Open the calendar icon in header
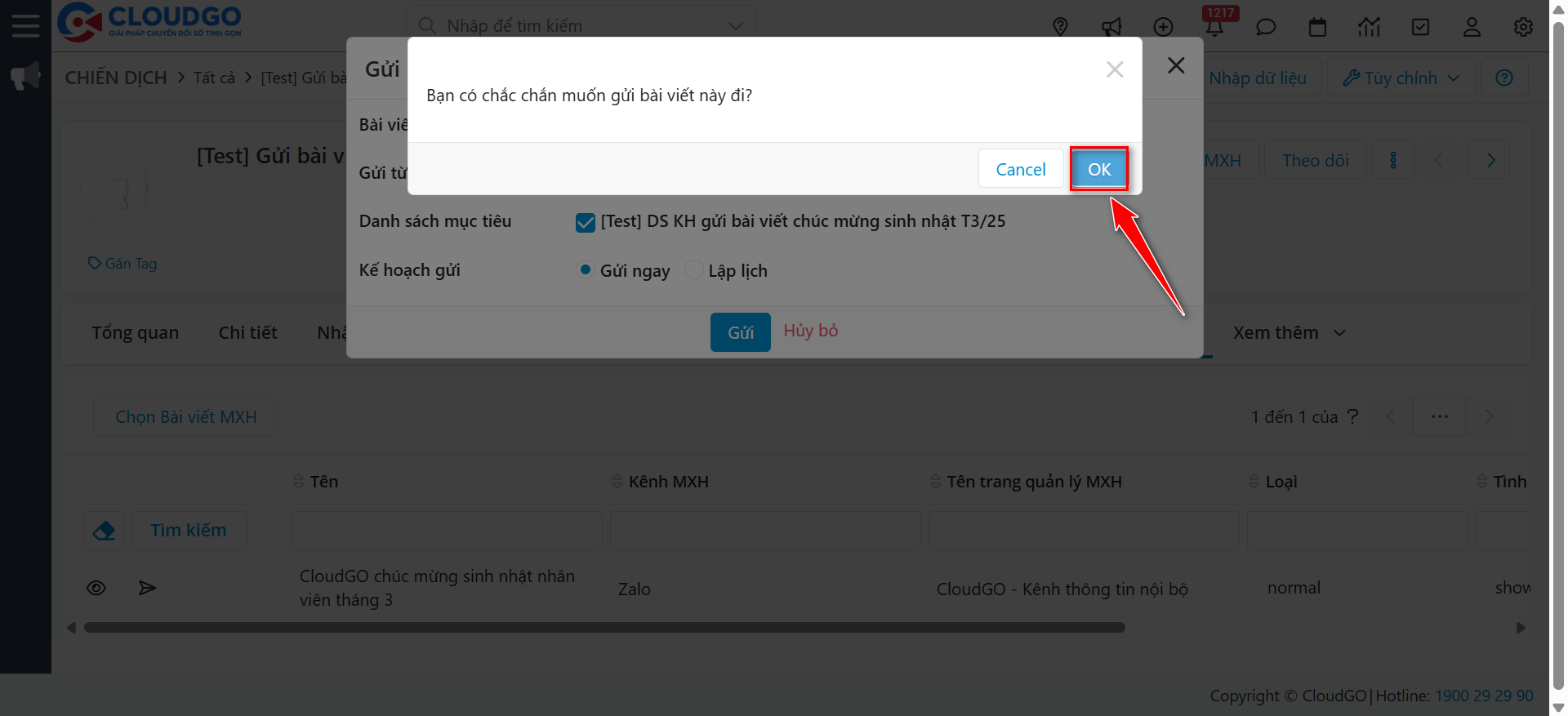1568x716 pixels. click(1317, 27)
